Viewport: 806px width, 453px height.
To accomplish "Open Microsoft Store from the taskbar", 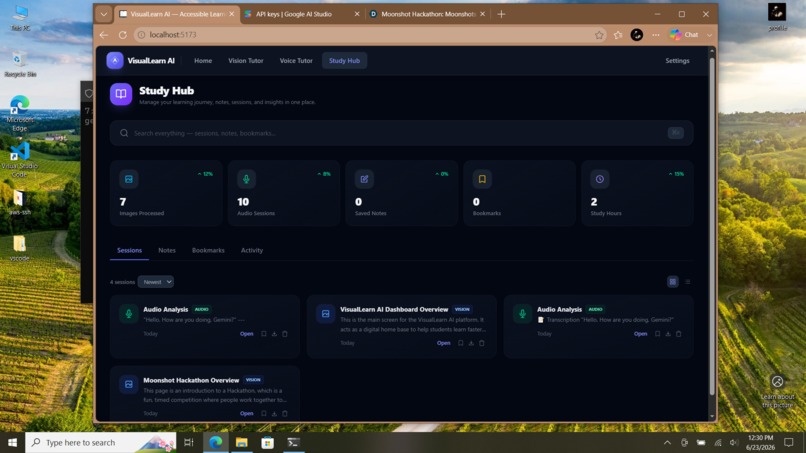I will point(267,442).
